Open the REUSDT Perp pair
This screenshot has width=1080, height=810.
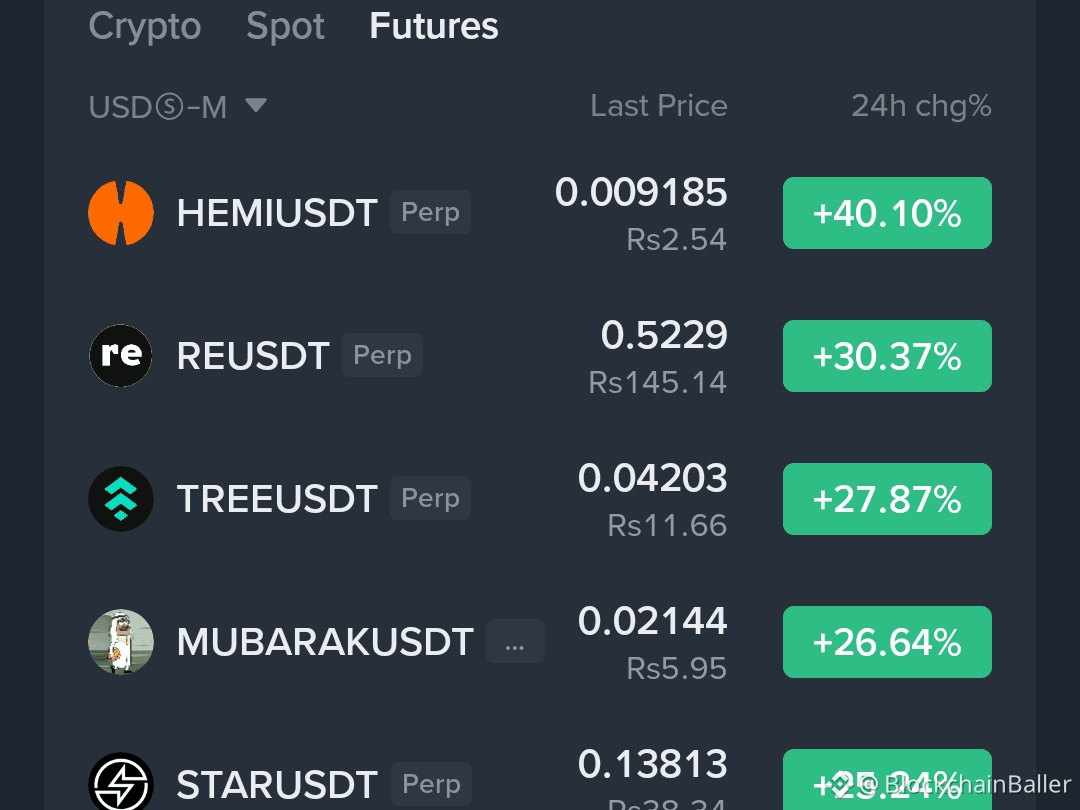pyautogui.click(x=540, y=356)
